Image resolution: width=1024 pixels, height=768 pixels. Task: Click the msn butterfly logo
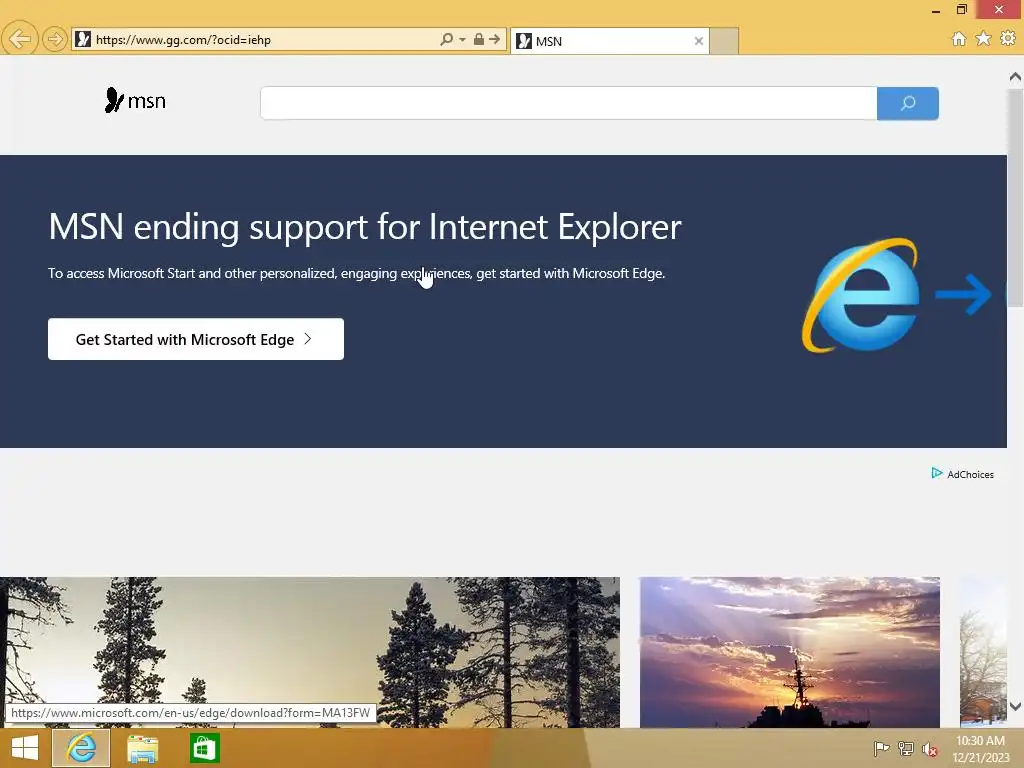click(135, 101)
